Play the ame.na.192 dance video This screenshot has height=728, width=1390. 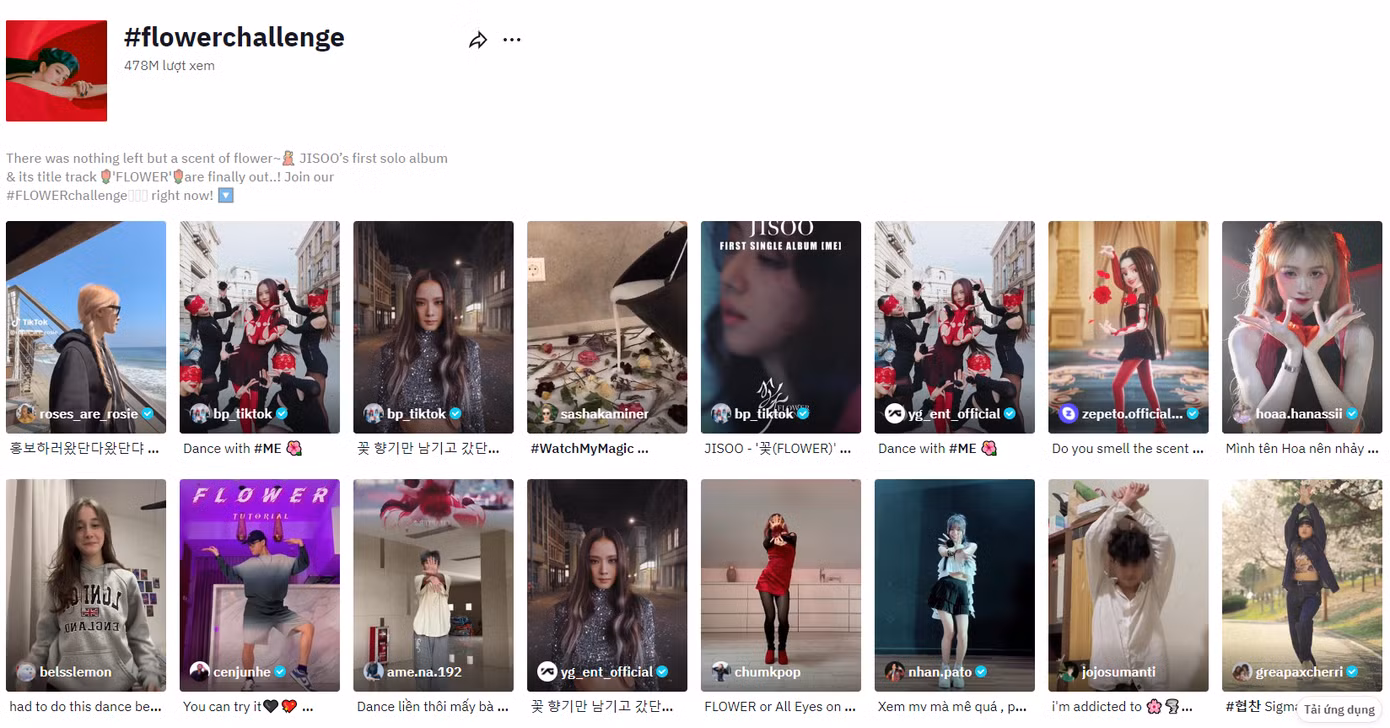[x=433, y=585]
